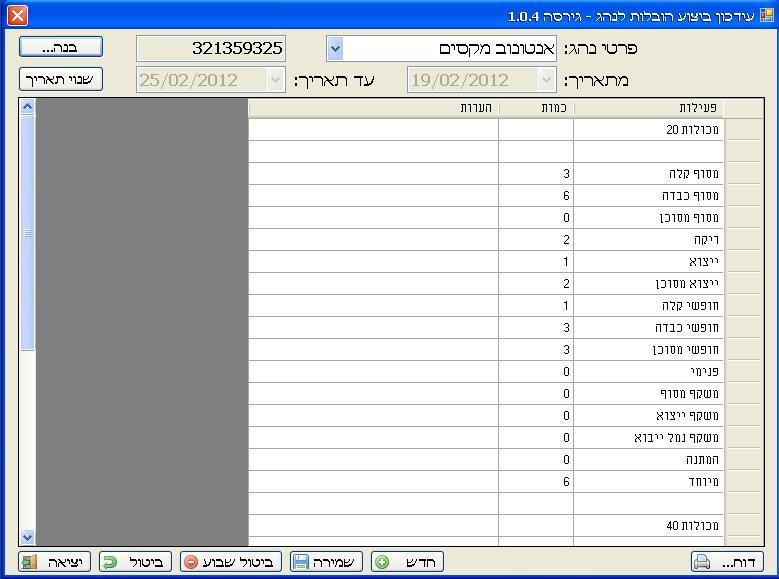Image resolution: width=779 pixels, height=579 pixels.
Task: Select the חופשי מסוכן activity cell
Action: pyautogui.click(x=648, y=350)
